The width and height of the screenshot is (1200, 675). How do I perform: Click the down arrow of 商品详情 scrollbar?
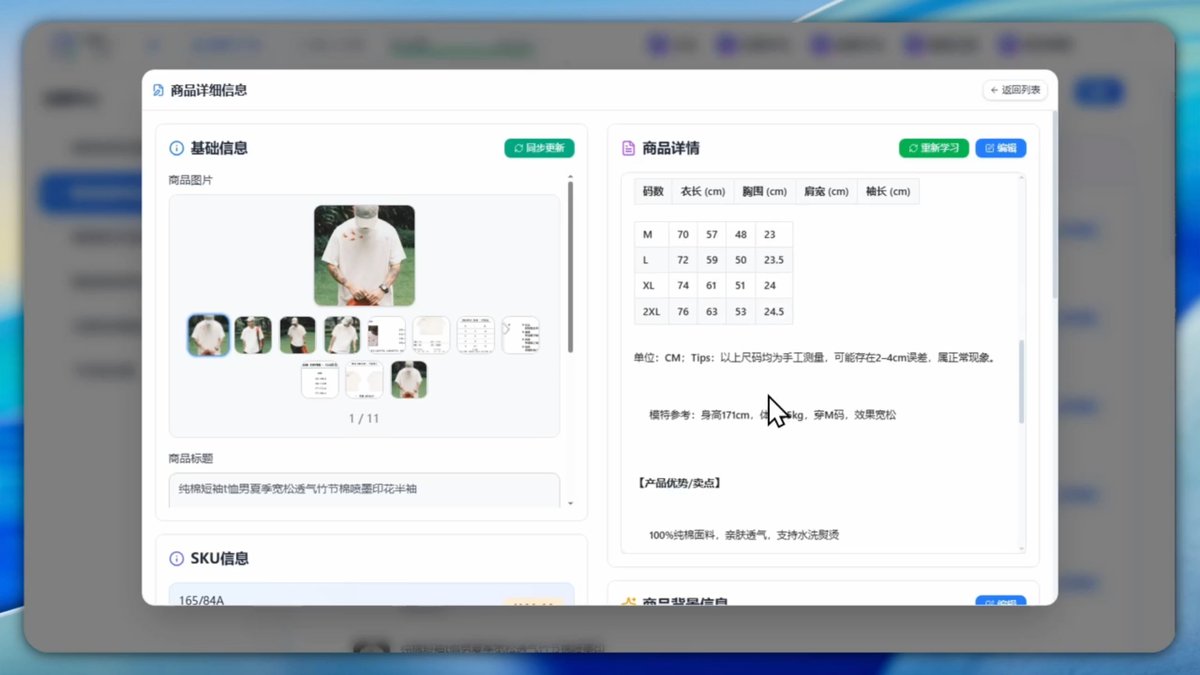pyautogui.click(x=1021, y=548)
